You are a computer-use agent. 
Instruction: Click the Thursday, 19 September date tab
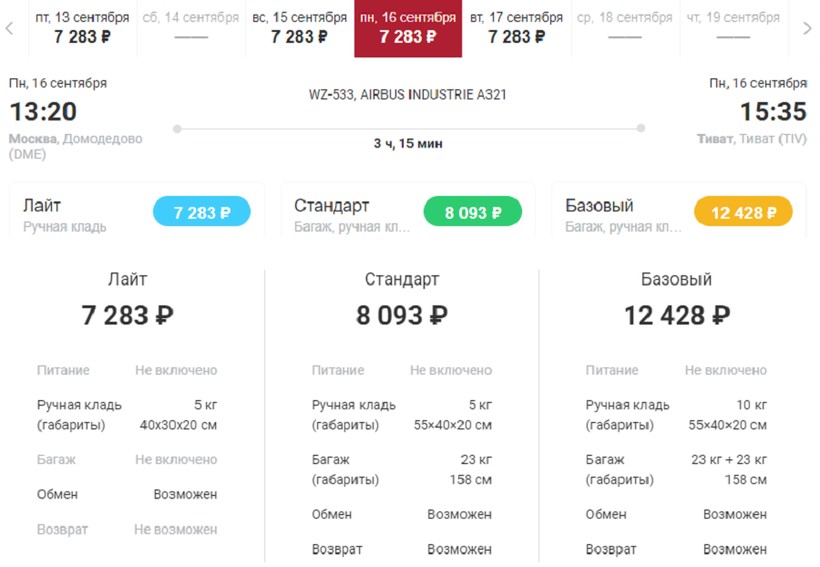click(733, 28)
